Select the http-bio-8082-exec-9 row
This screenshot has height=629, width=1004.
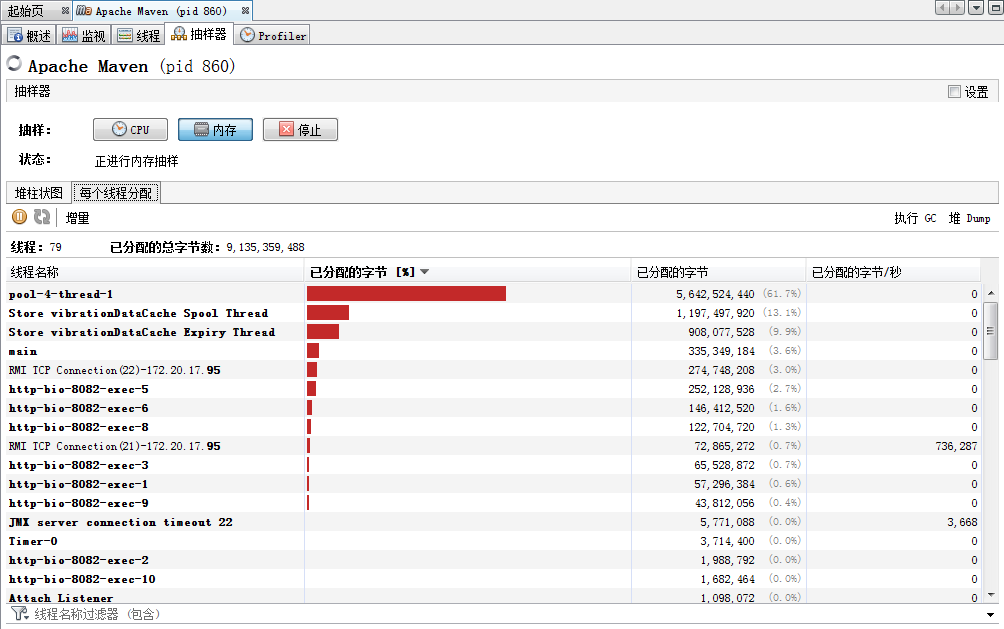coord(494,503)
